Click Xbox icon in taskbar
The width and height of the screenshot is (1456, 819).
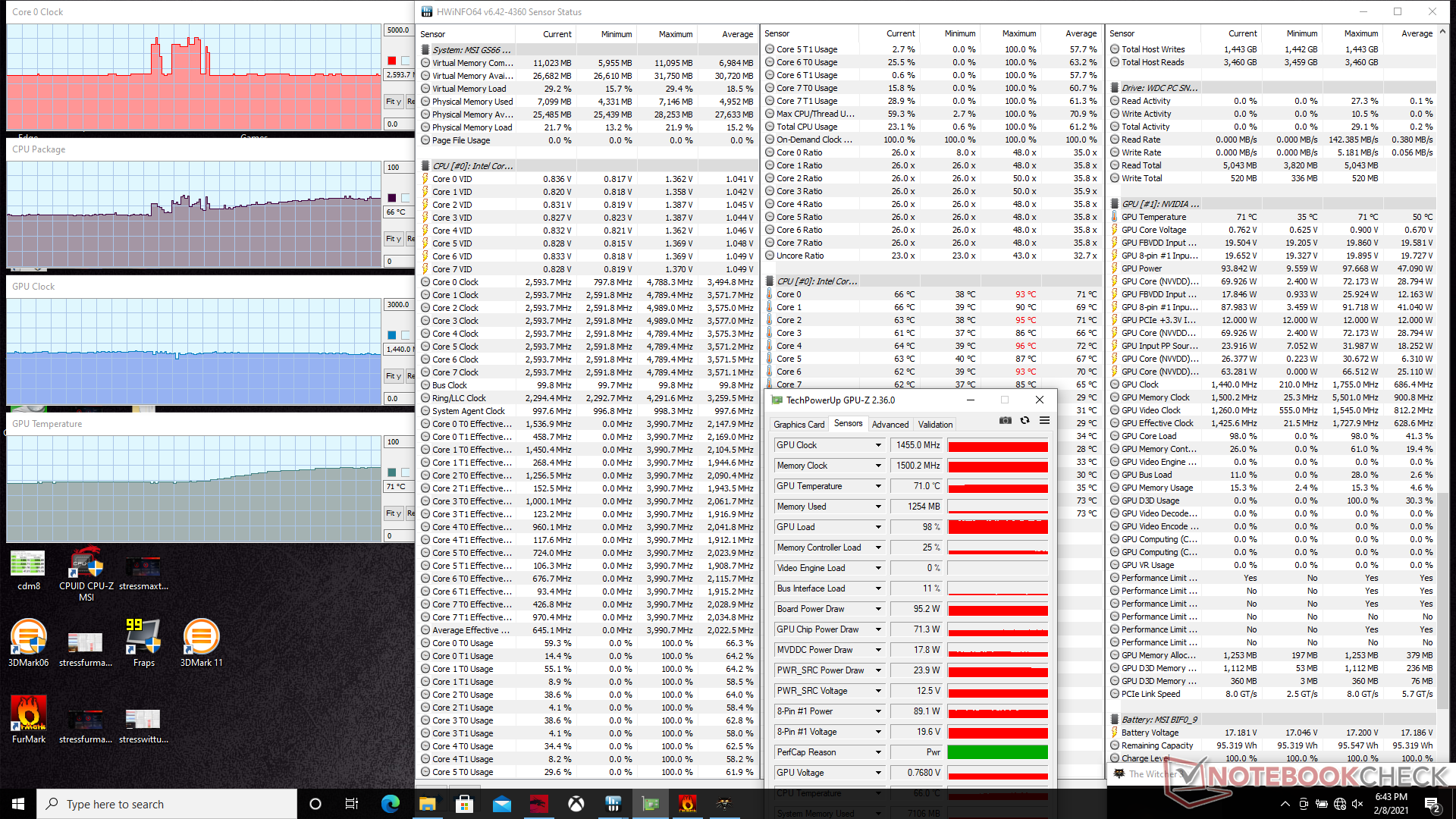[576, 804]
